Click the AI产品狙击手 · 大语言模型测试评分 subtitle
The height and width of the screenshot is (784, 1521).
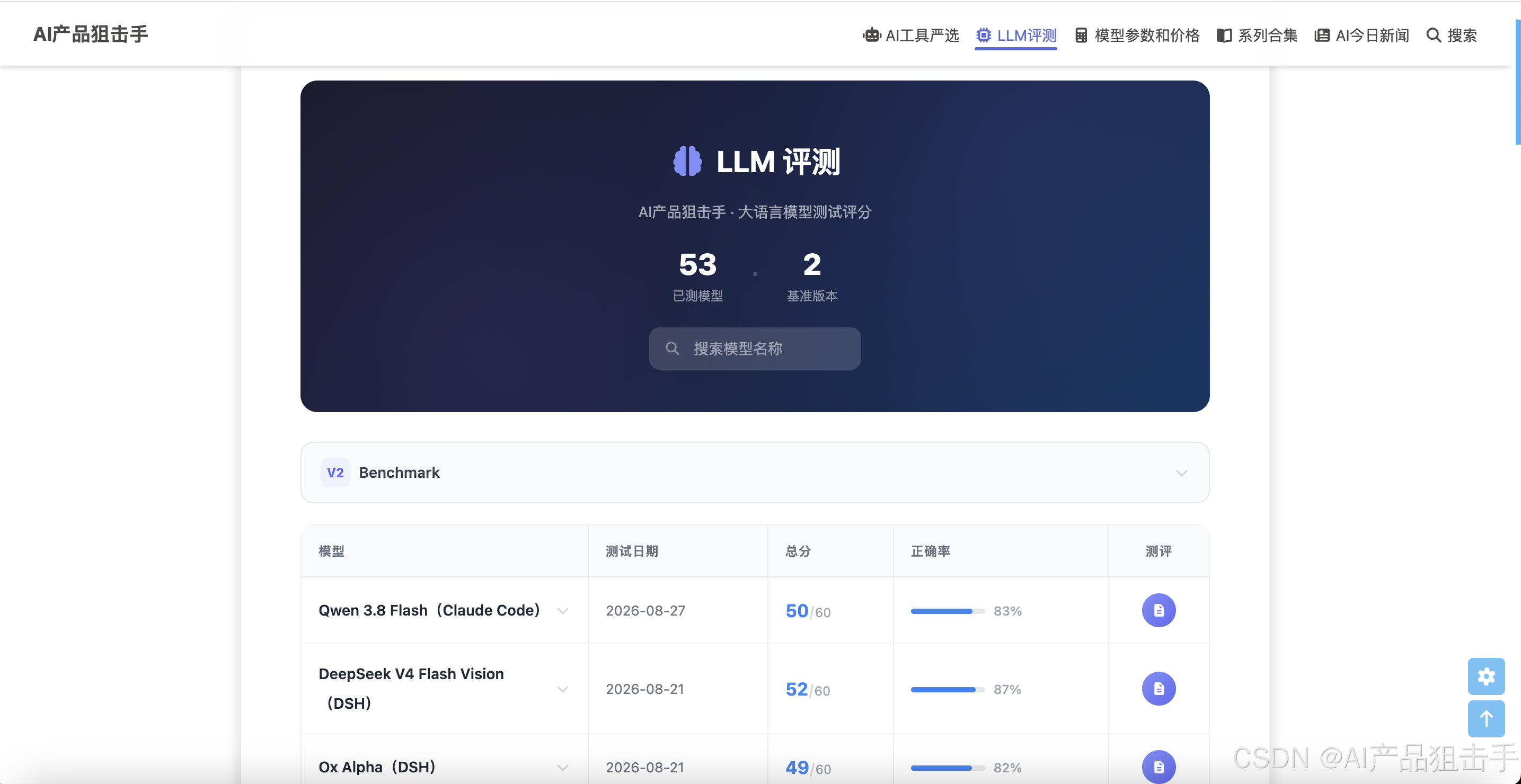click(755, 212)
